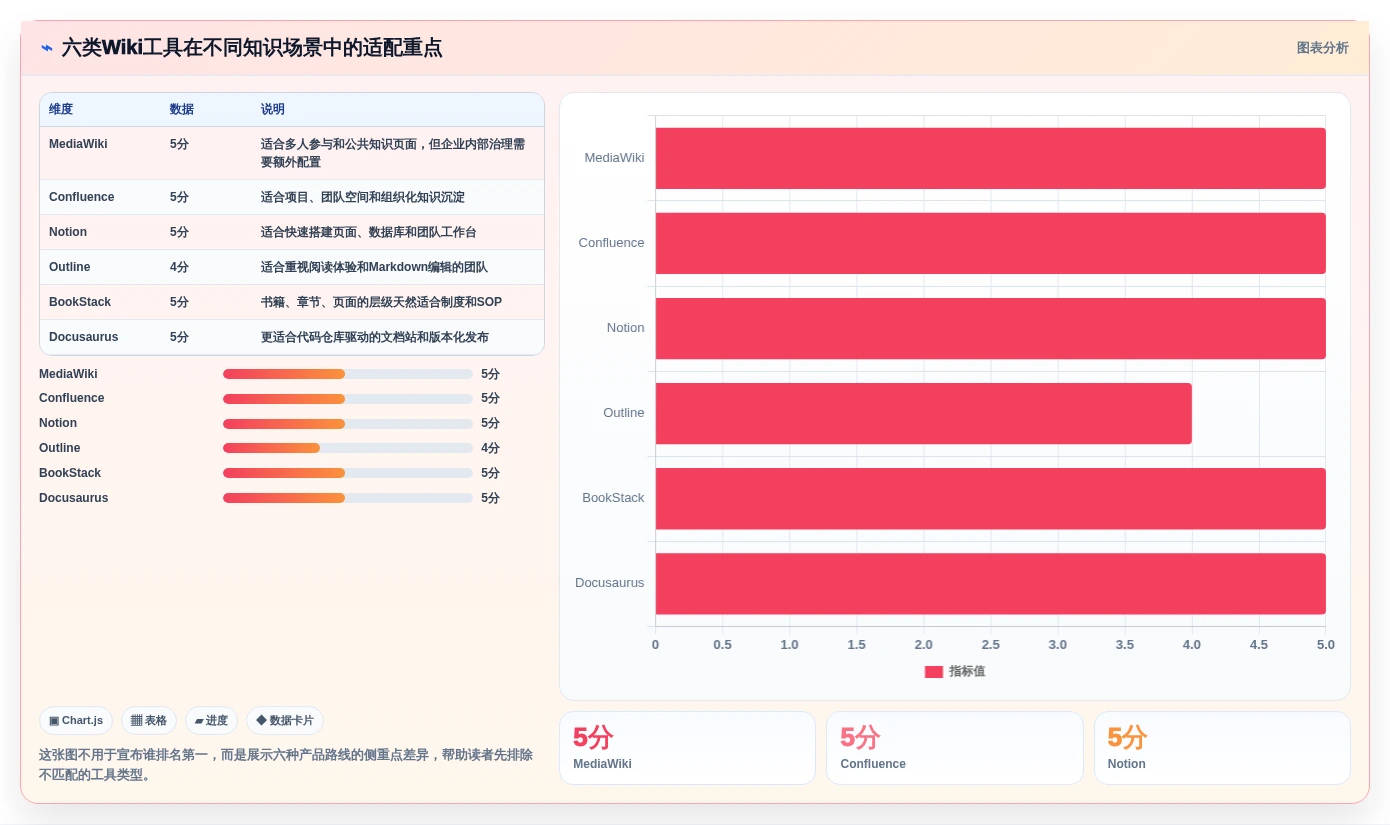
Task: Click the Confluence progress bar
Action: click(348, 398)
